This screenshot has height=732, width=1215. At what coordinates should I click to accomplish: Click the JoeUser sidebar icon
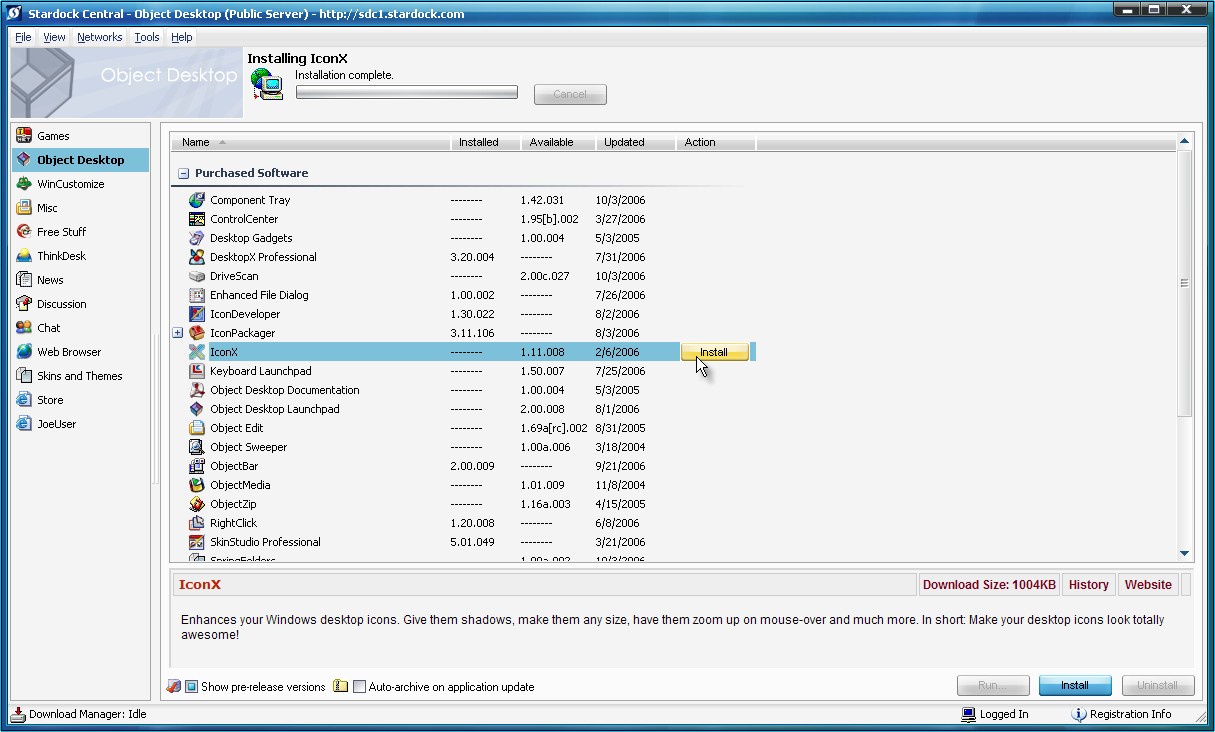(24, 424)
